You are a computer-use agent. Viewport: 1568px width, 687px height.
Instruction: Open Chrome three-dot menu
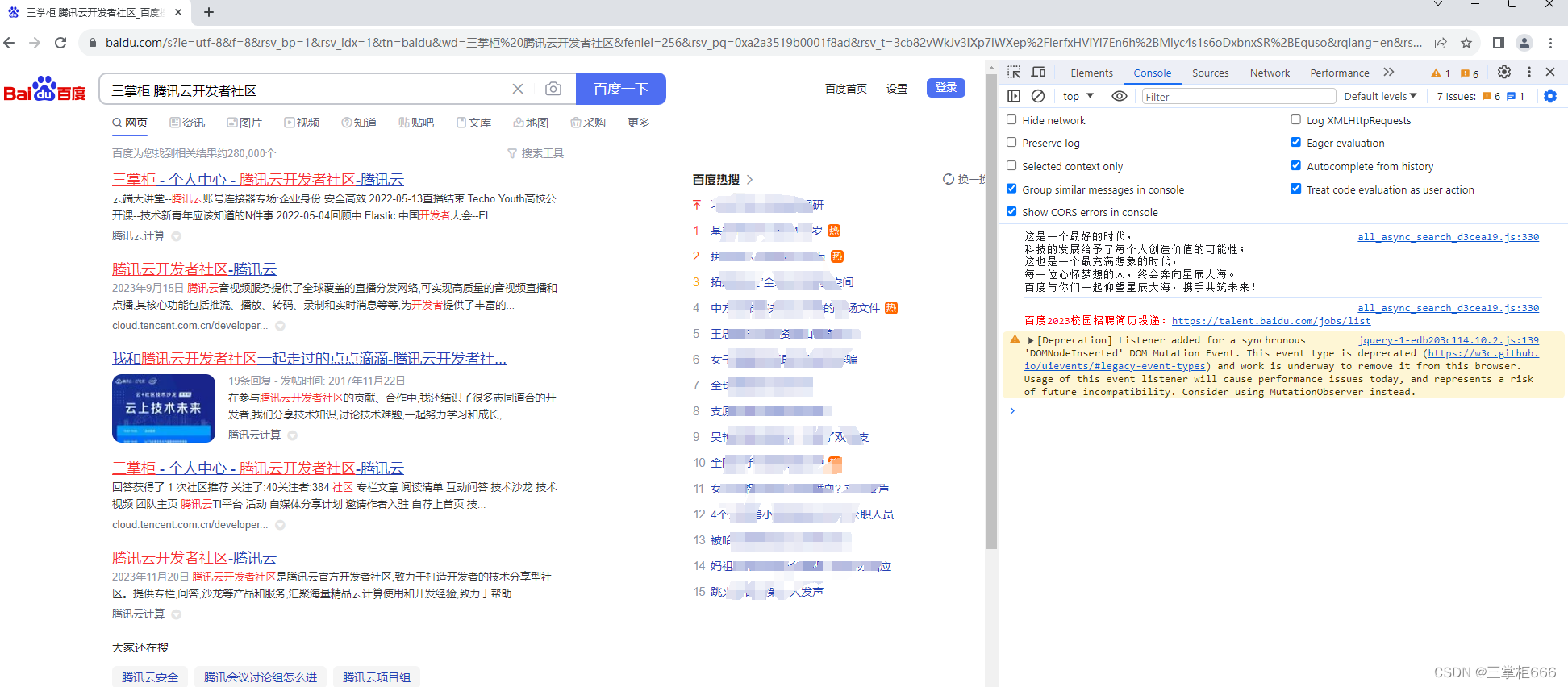click(1550, 43)
